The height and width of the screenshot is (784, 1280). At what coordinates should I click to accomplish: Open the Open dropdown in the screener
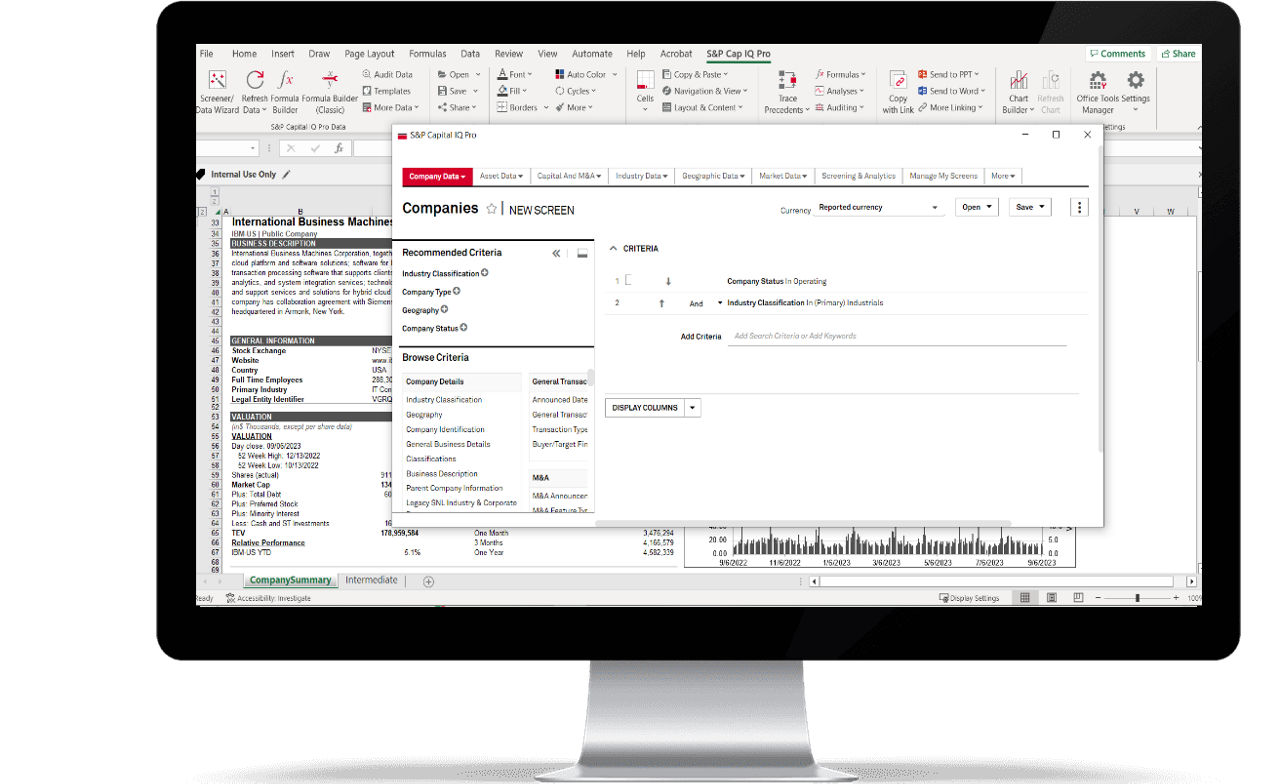click(977, 207)
